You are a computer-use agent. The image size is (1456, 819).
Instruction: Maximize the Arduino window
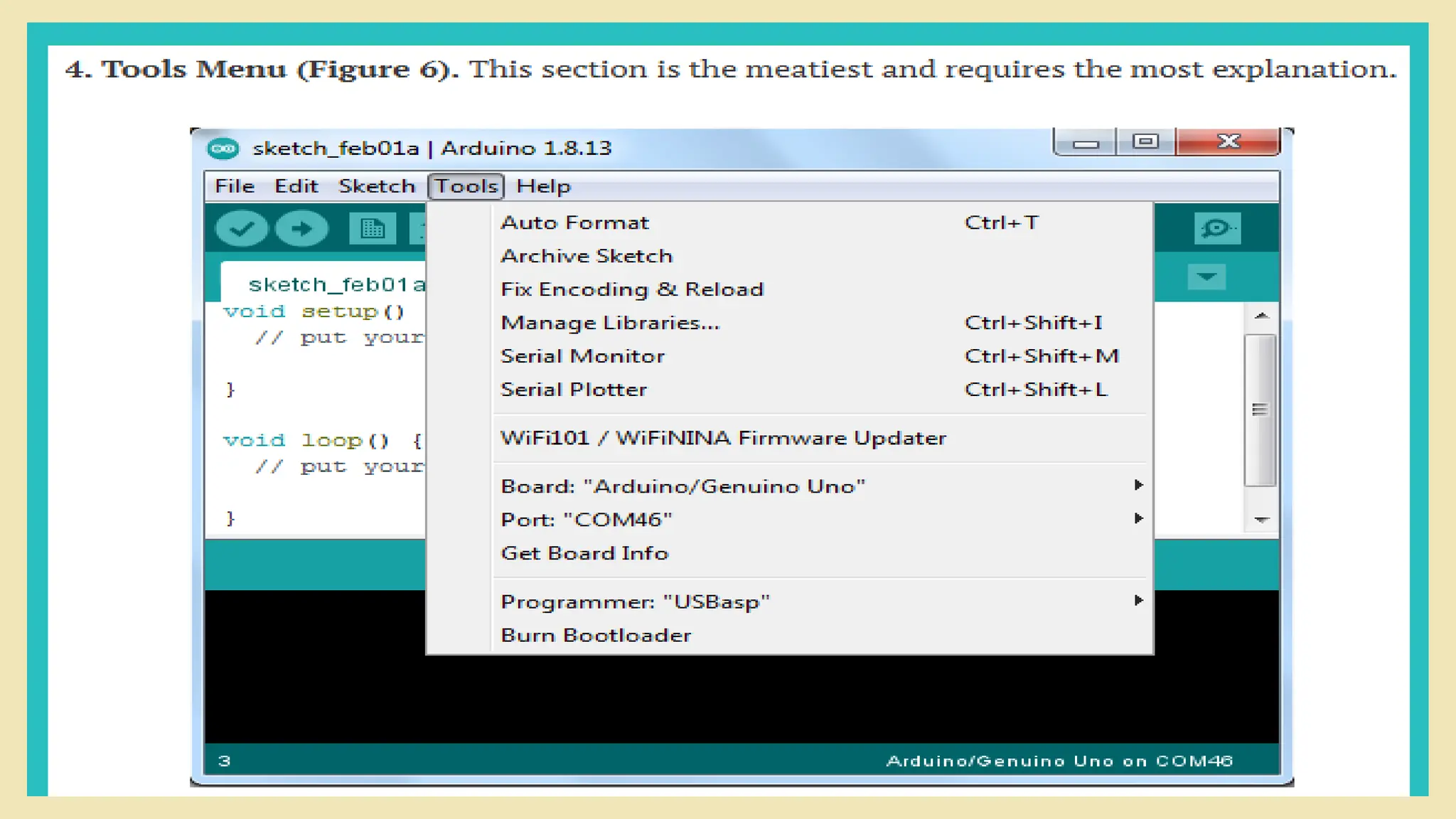pyautogui.click(x=1145, y=142)
